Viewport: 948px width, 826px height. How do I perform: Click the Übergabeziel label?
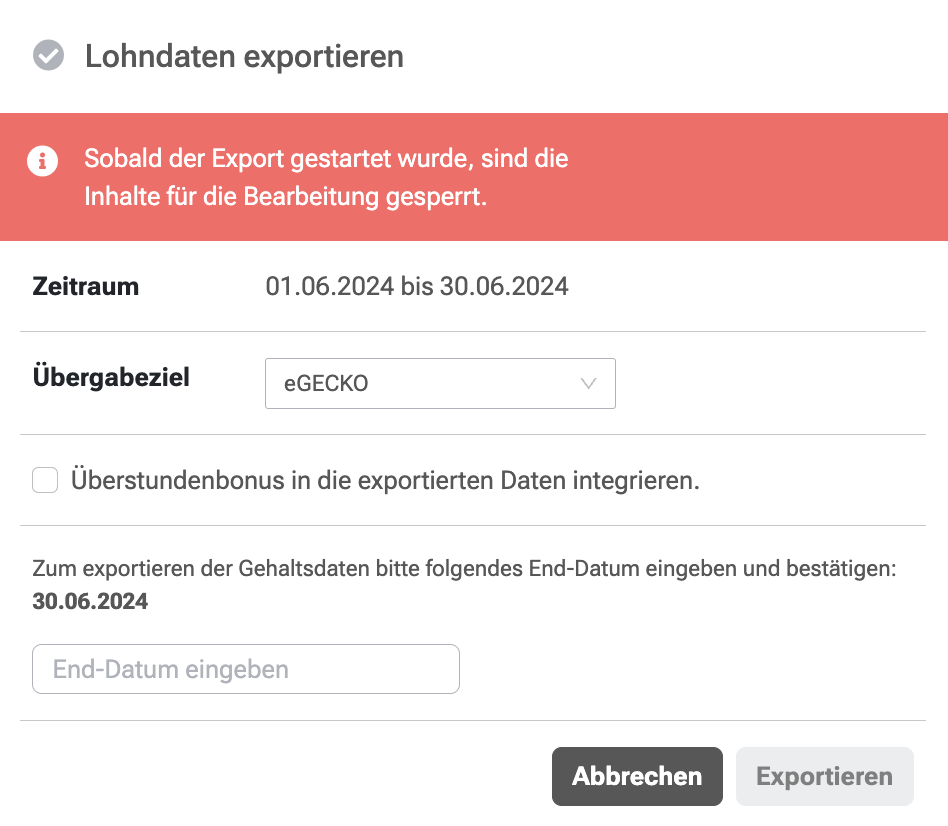[111, 377]
